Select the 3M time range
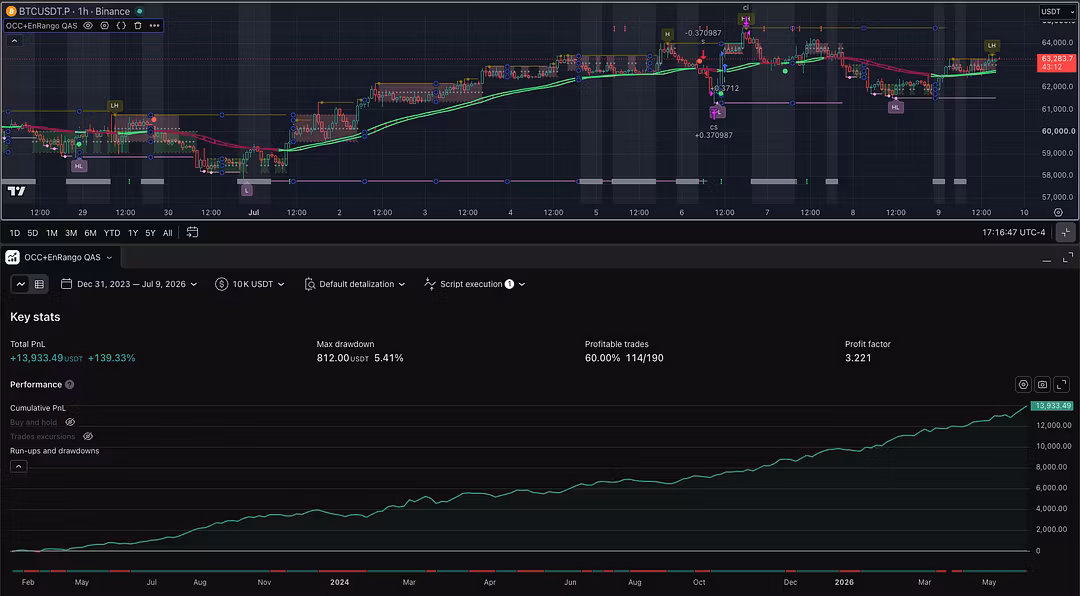 point(71,233)
